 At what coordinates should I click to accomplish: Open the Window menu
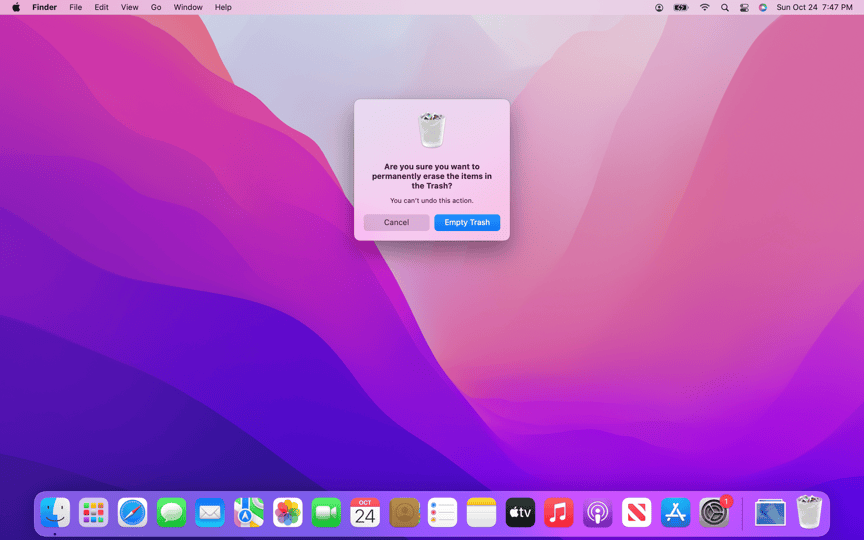(x=188, y=7)
